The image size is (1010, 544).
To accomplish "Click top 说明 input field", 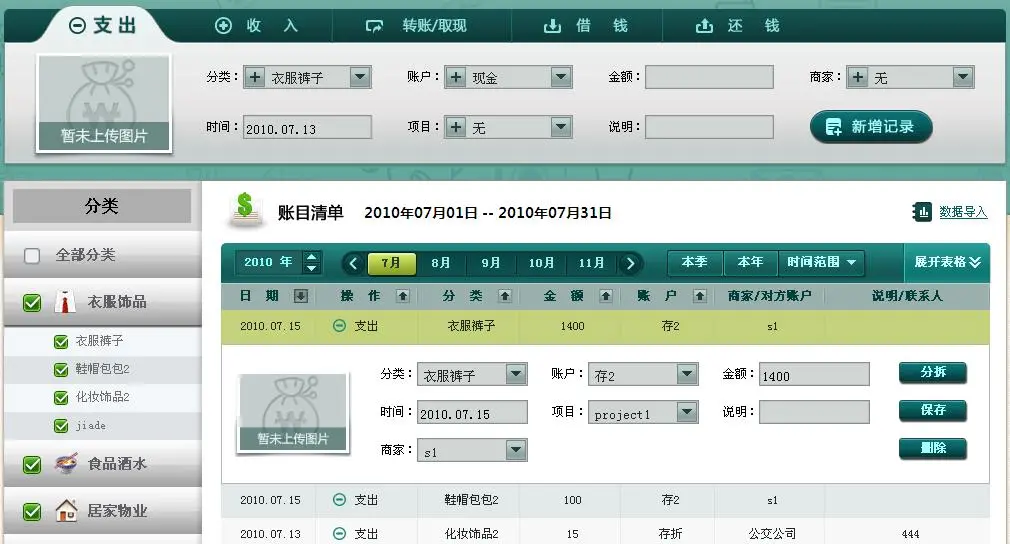I will tap(709, 127).
